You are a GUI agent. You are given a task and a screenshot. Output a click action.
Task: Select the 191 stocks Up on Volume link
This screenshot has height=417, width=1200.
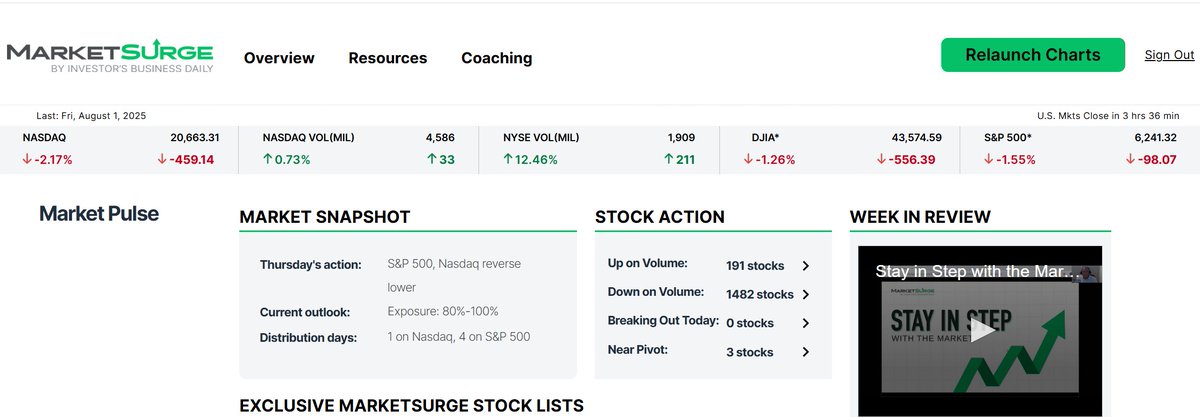tap(755, 266)
